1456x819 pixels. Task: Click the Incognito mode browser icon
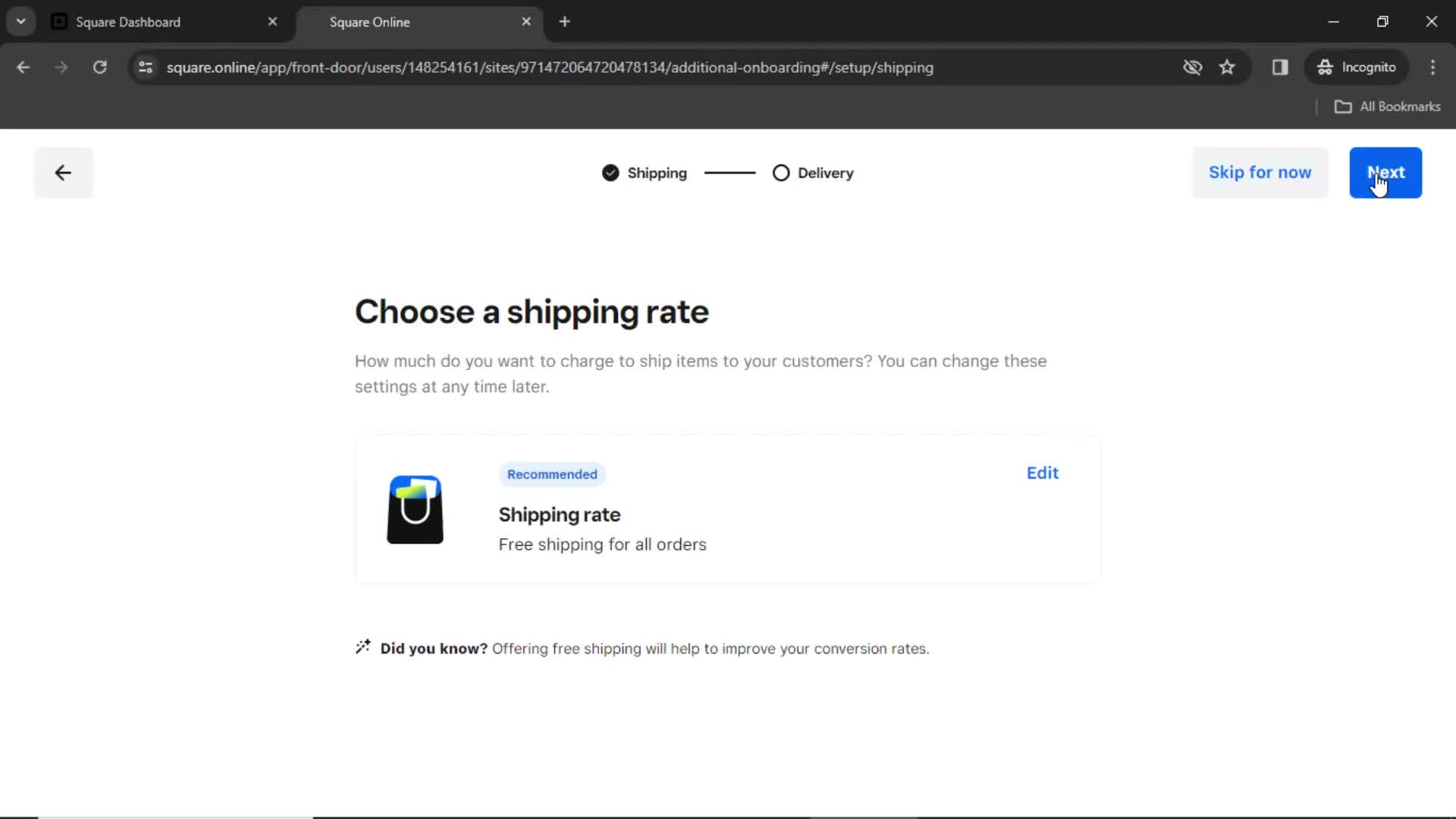[1324, 67]
